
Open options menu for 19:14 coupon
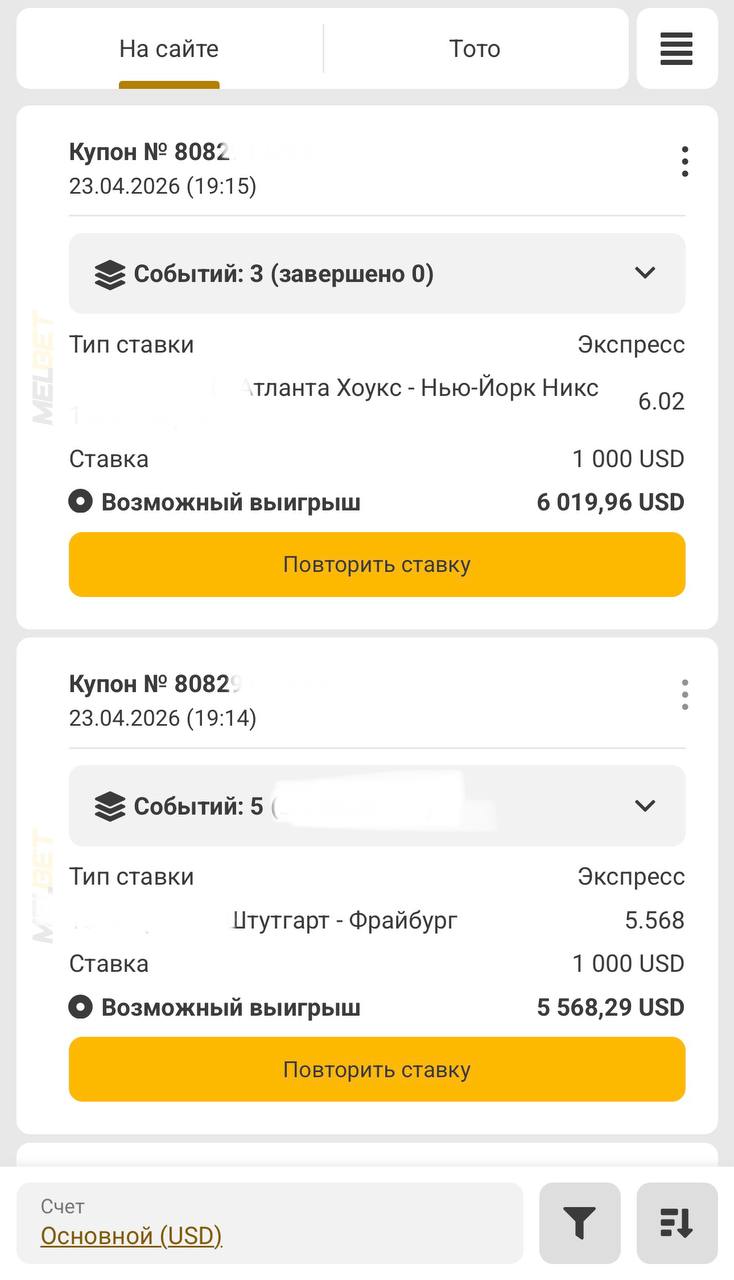tap(684, 694)
